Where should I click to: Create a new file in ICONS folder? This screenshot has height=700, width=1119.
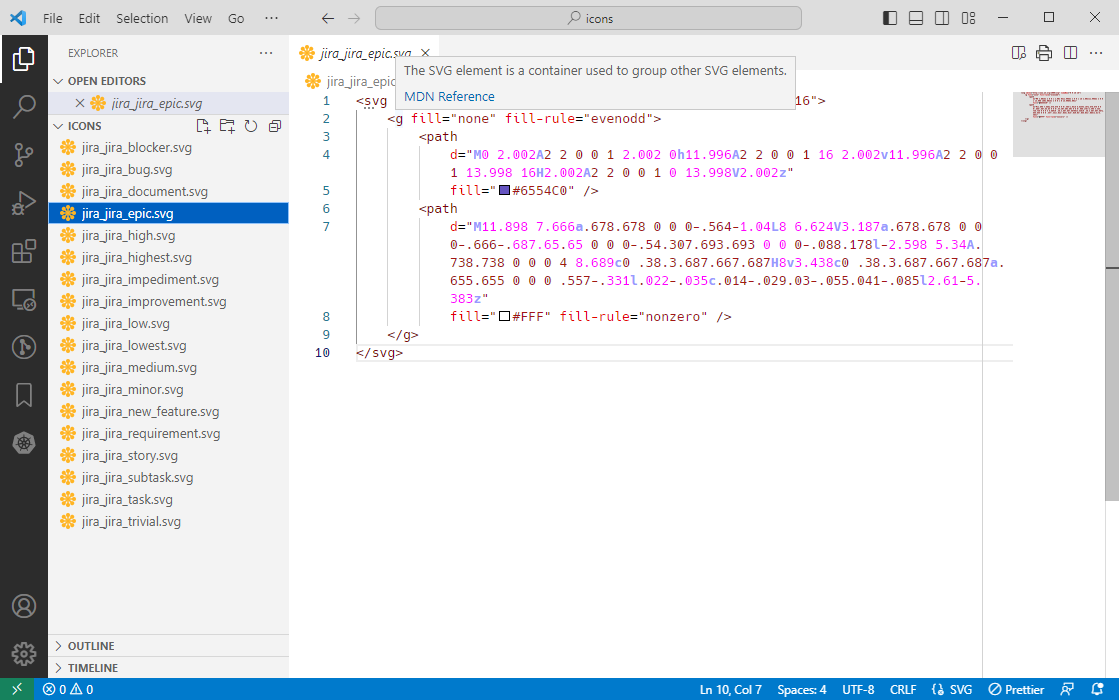tap(203, 126)
